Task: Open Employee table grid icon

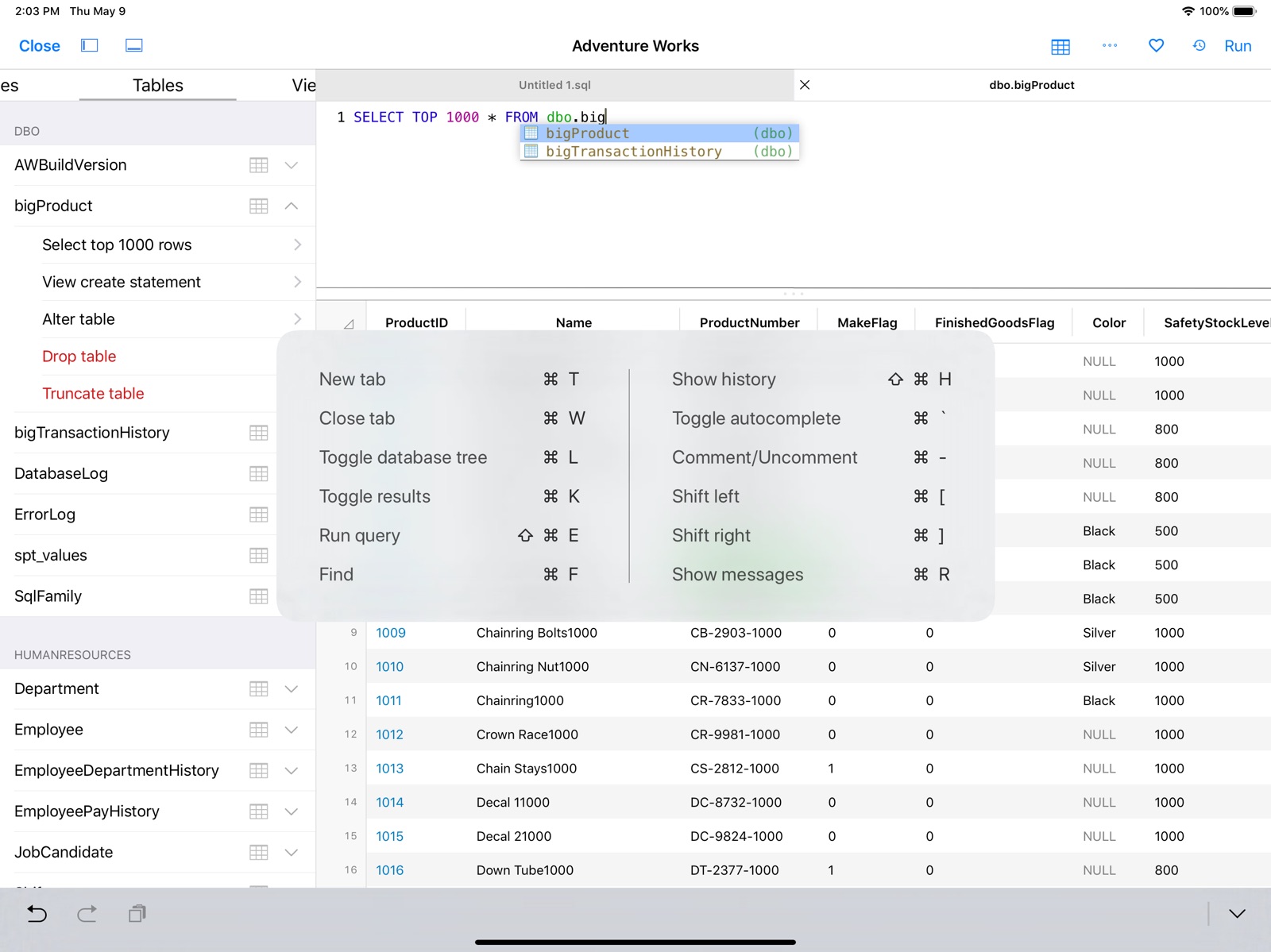Action: click(259, 730)
